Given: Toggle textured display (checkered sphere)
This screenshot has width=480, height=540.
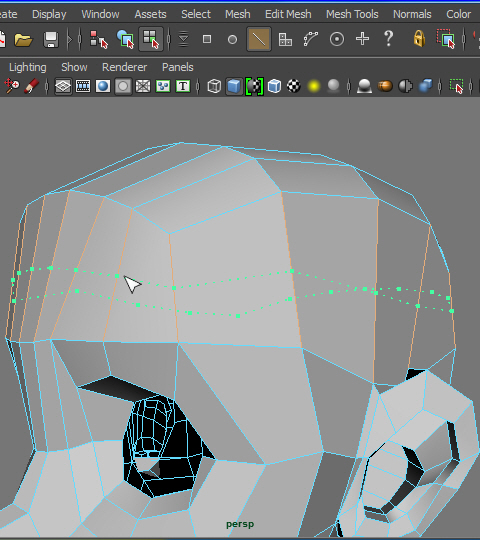Looking at the screenshot, I should (294, 86).
